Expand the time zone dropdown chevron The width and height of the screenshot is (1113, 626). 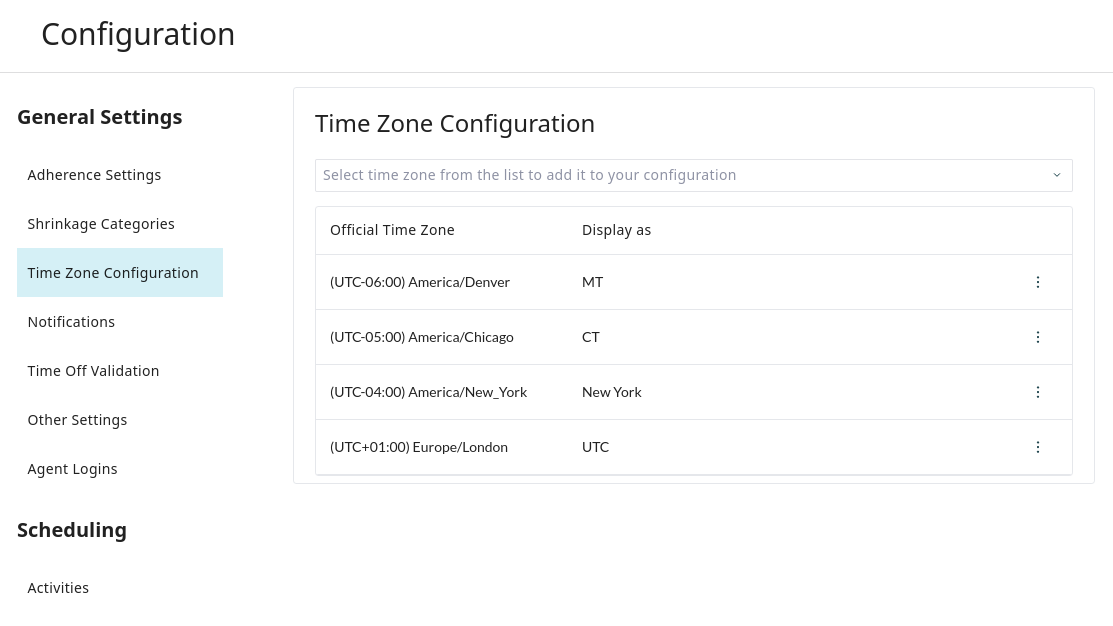click(x=1056, y=175)
